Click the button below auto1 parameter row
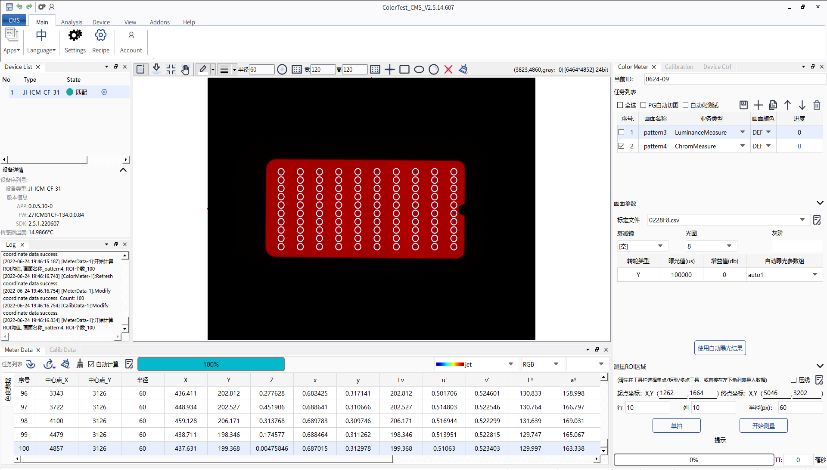827x470 pixels. [720, 348]
